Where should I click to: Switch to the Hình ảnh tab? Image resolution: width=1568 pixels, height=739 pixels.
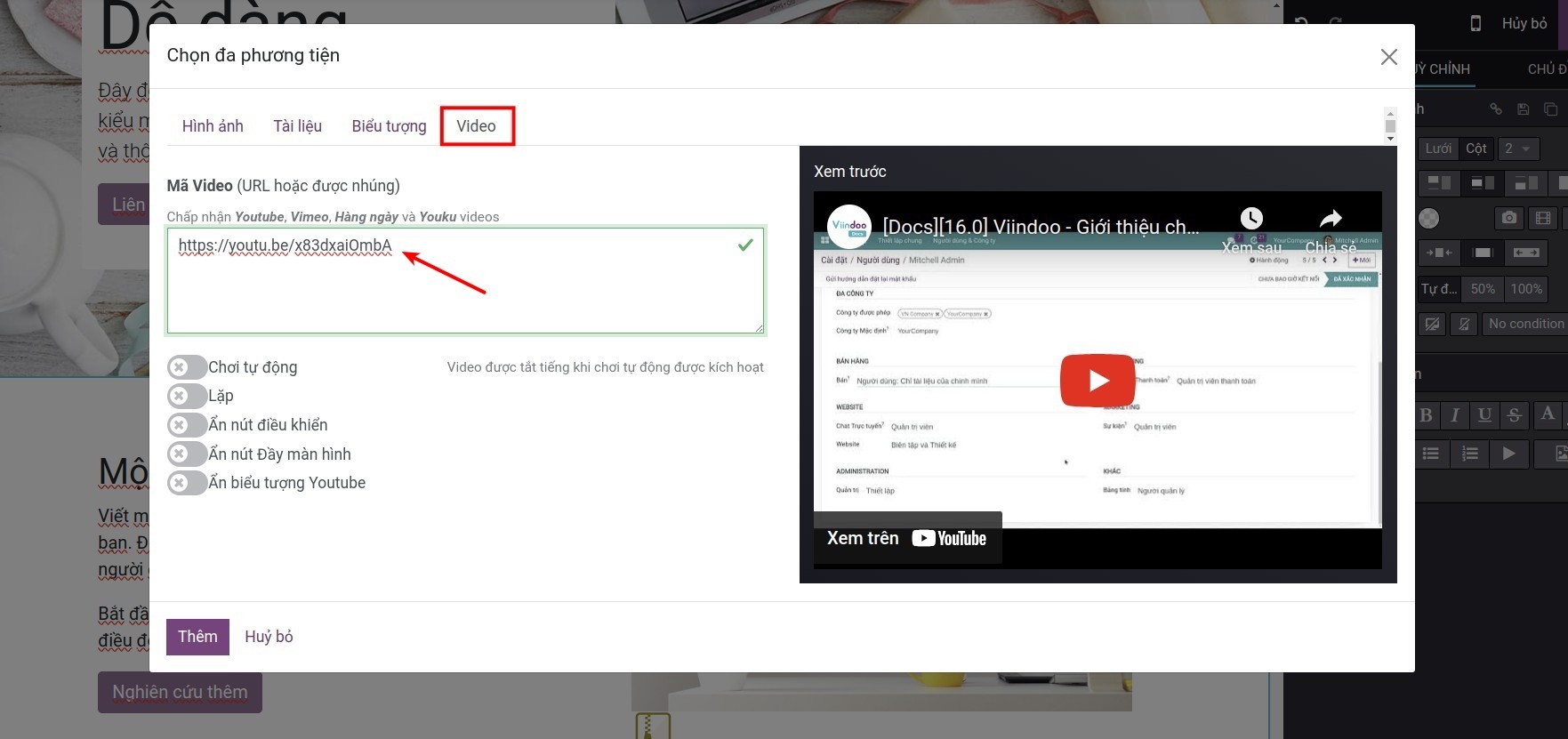pyautogui.click(x=213, y=126)
